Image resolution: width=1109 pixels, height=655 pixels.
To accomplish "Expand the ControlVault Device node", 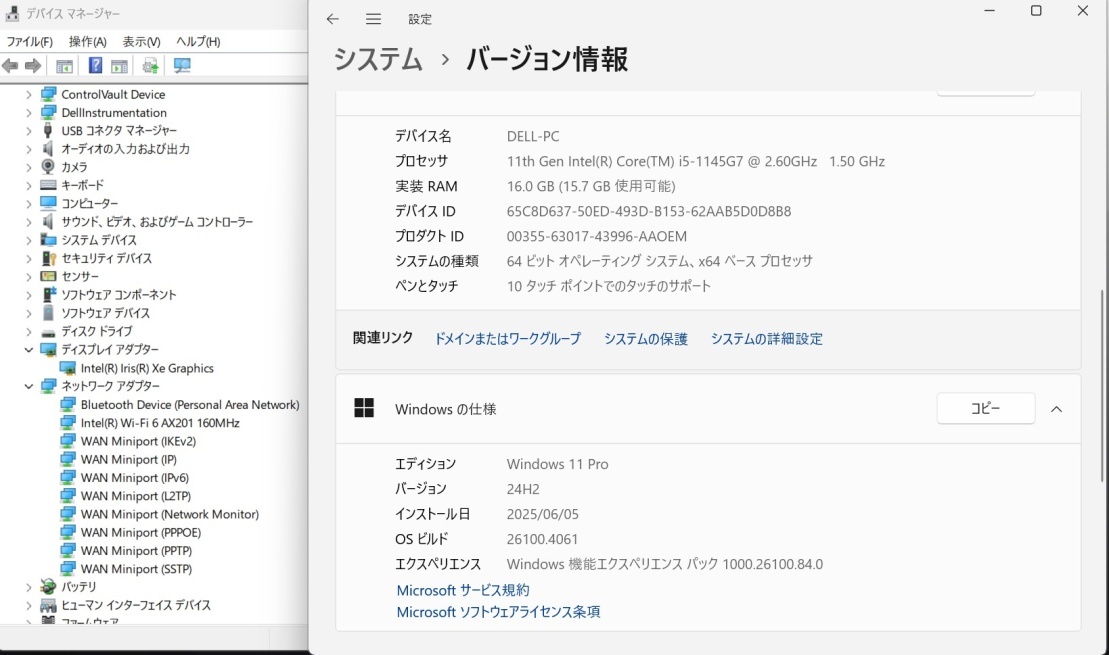I will click(x=28, y=94).
